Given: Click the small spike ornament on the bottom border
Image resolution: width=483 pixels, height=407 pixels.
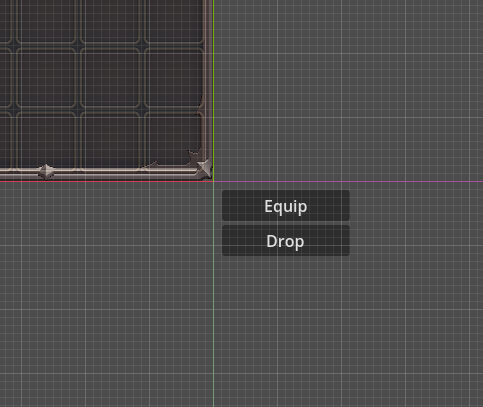Looking at the screenshot, I should 153,164.
